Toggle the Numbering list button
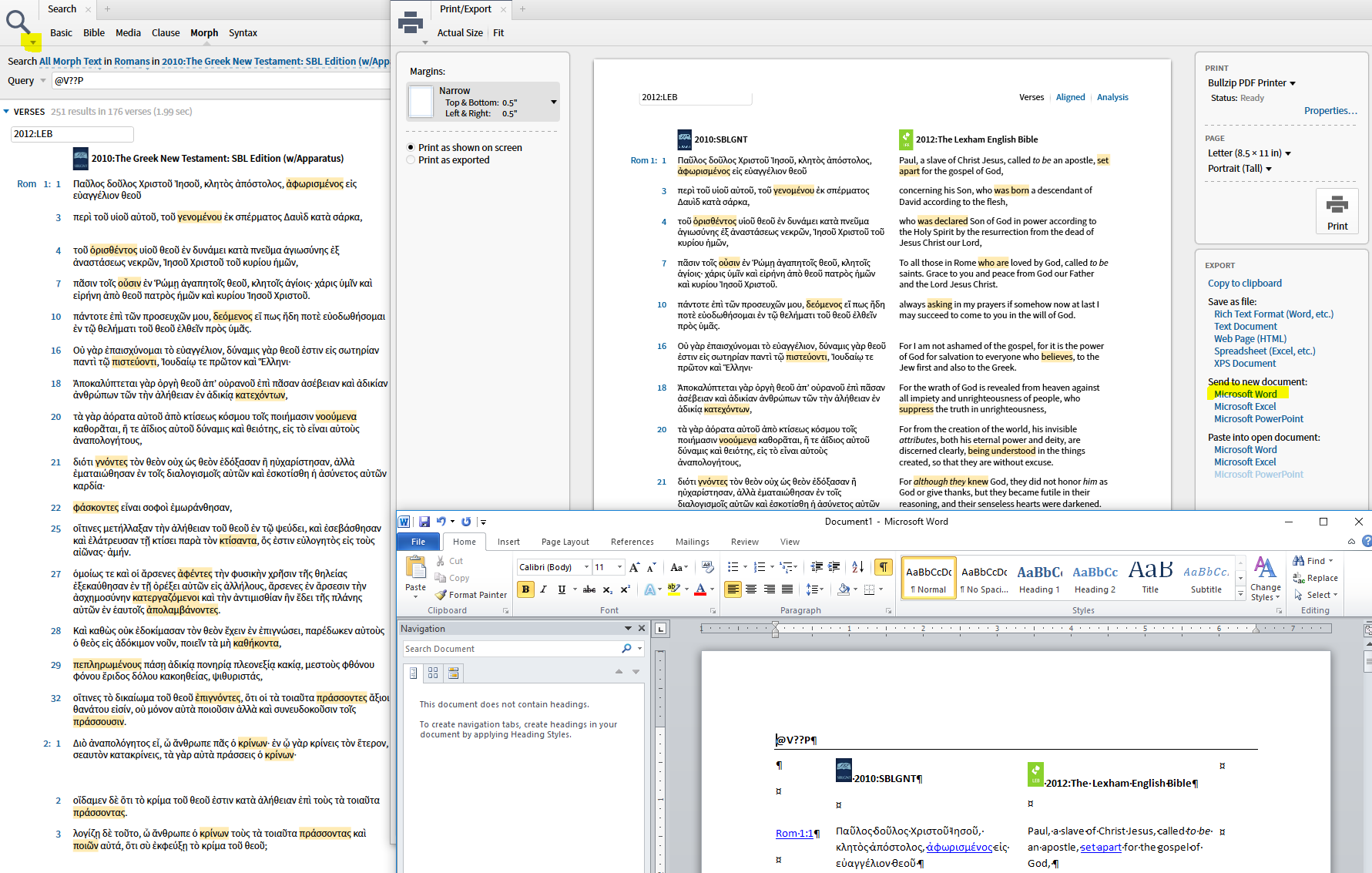The width and height of the screenshot is (1372, 873). click(759, 567)
